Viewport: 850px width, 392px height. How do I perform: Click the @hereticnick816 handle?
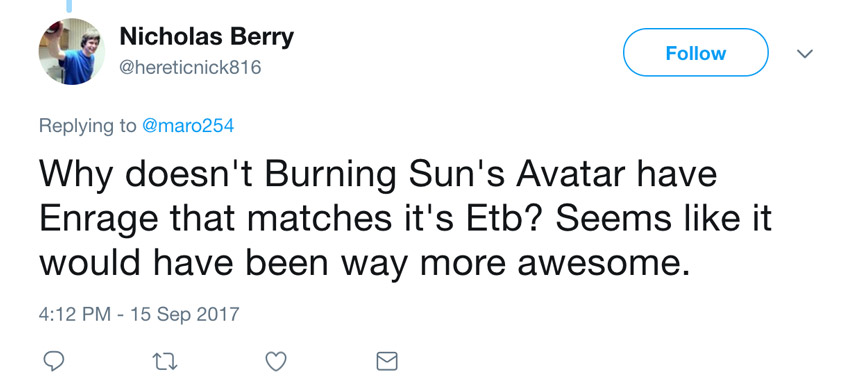point(190,68)
